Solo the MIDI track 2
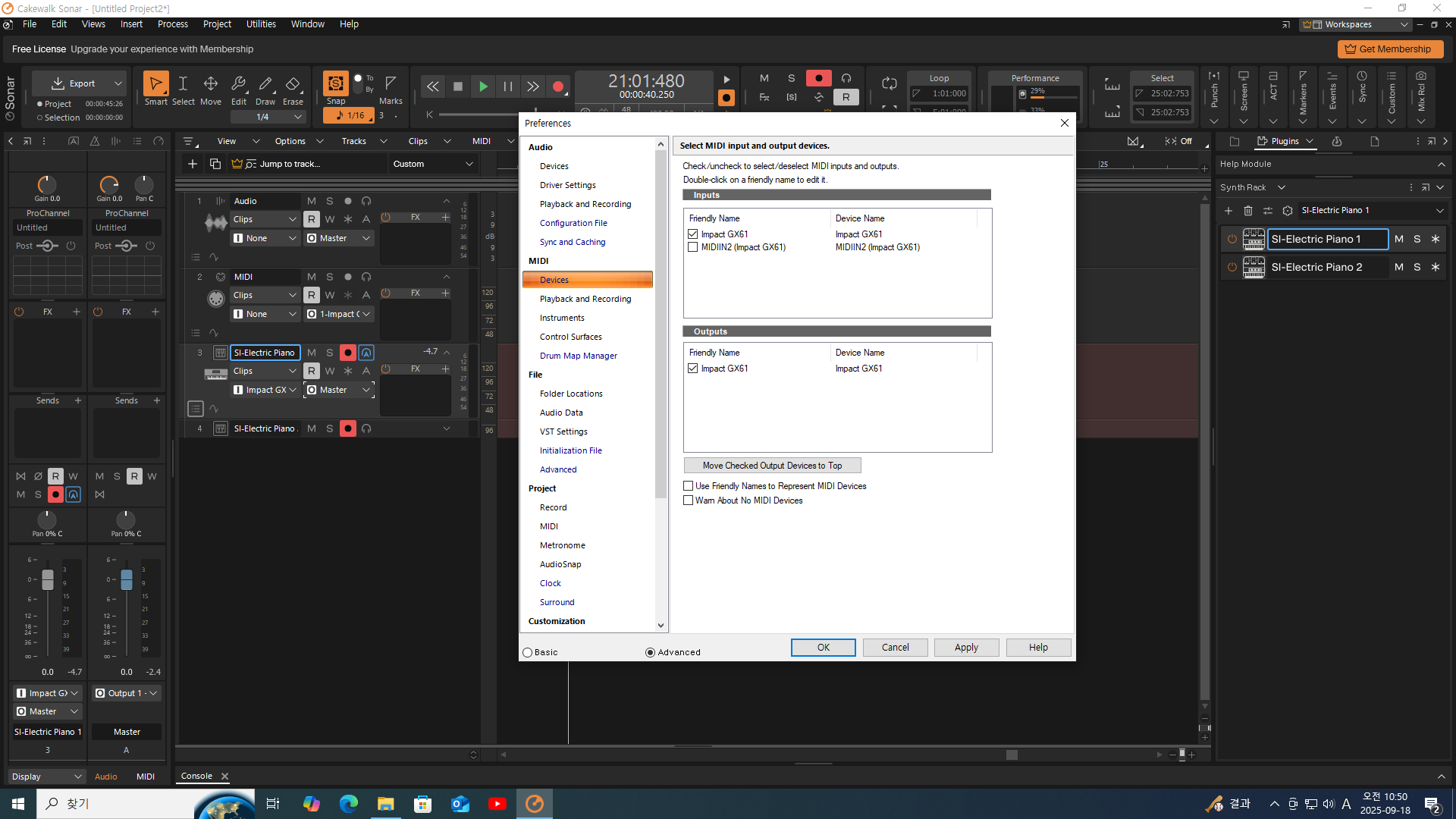Image resolution: width=1456 pixels, height=819 pixels. tap(330, 277)
